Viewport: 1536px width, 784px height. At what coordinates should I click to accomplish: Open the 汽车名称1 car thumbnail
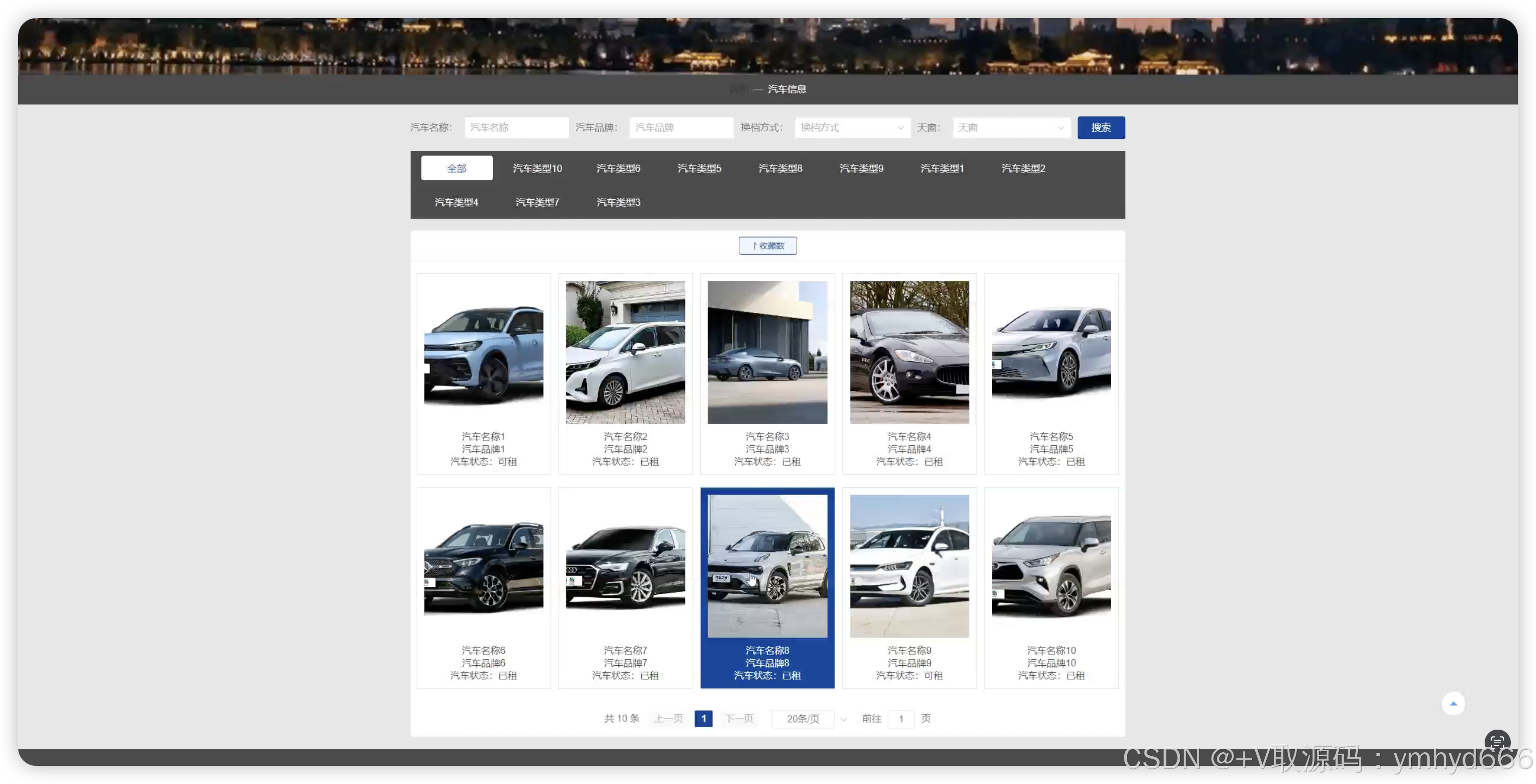[x=484, y=352]
